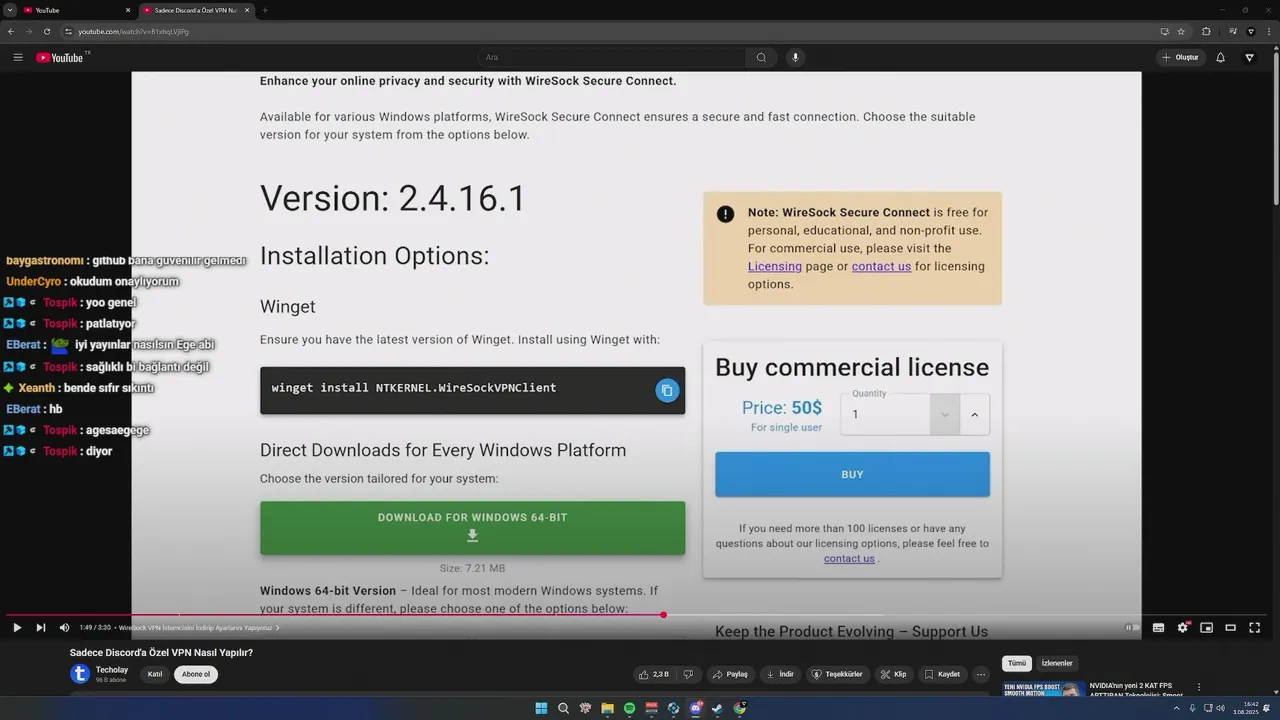Screen dimensions: 1280x720
Task: Click 'İndir' to download the video
Action: 780,674
